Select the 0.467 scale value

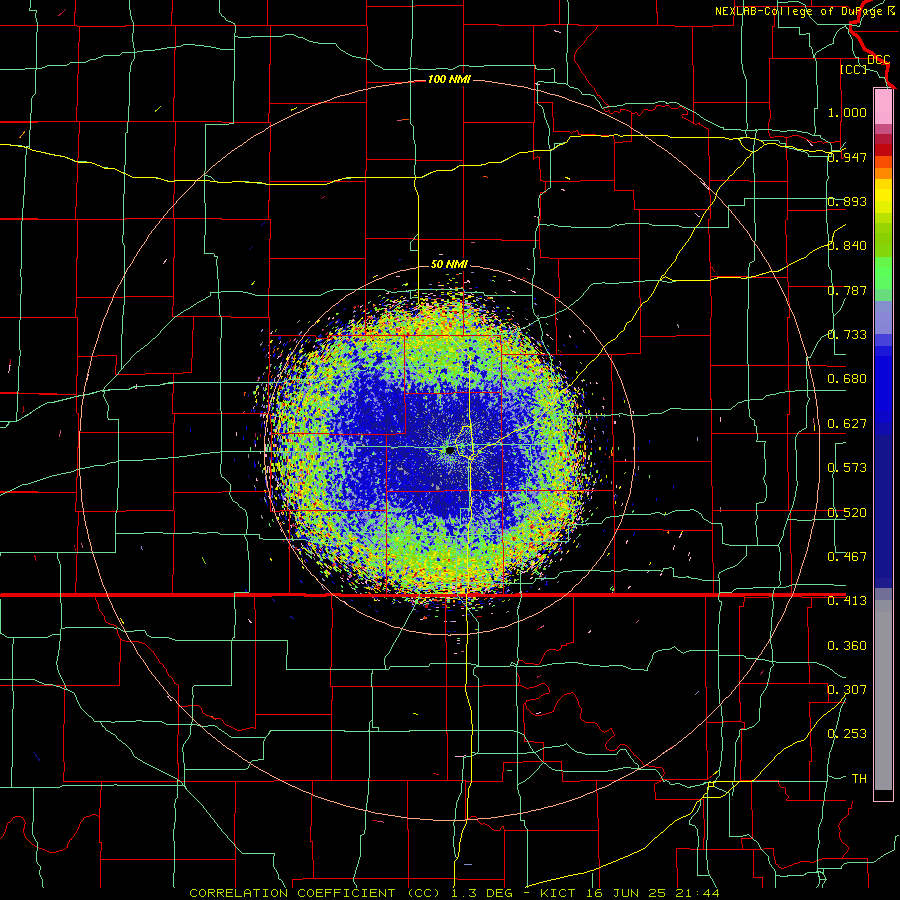847,557
